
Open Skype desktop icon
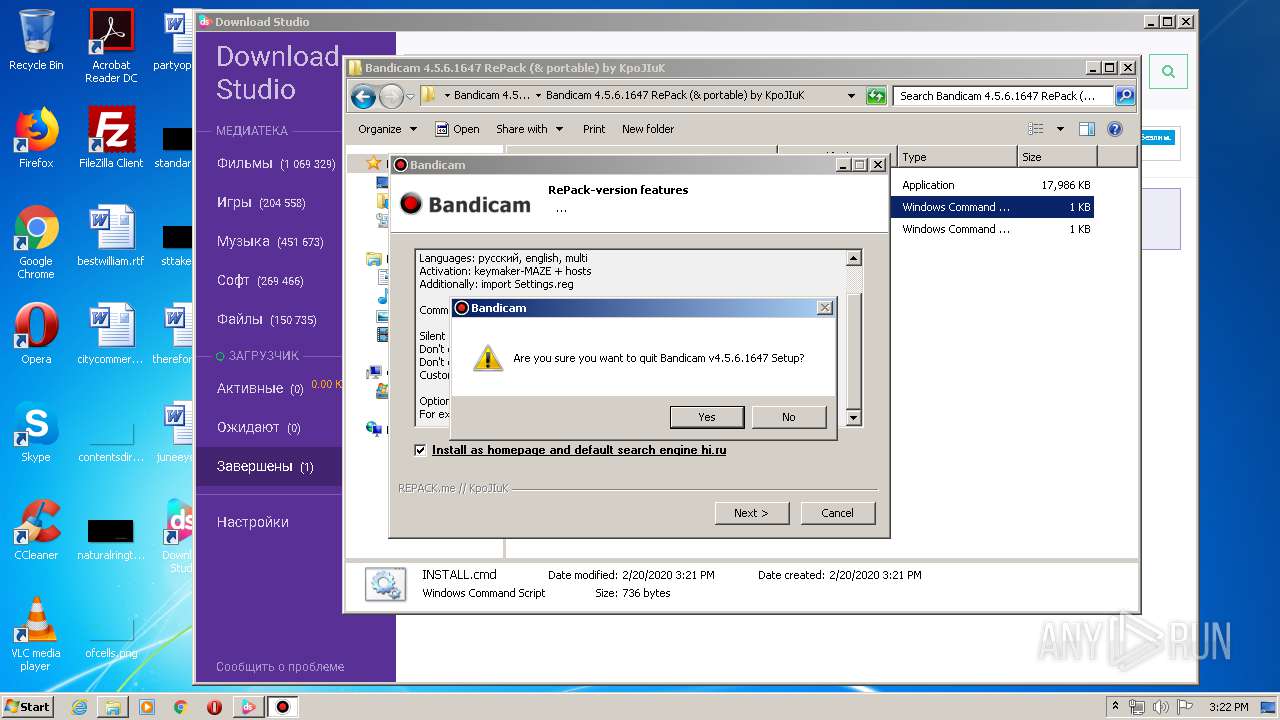tap(36, 432)
